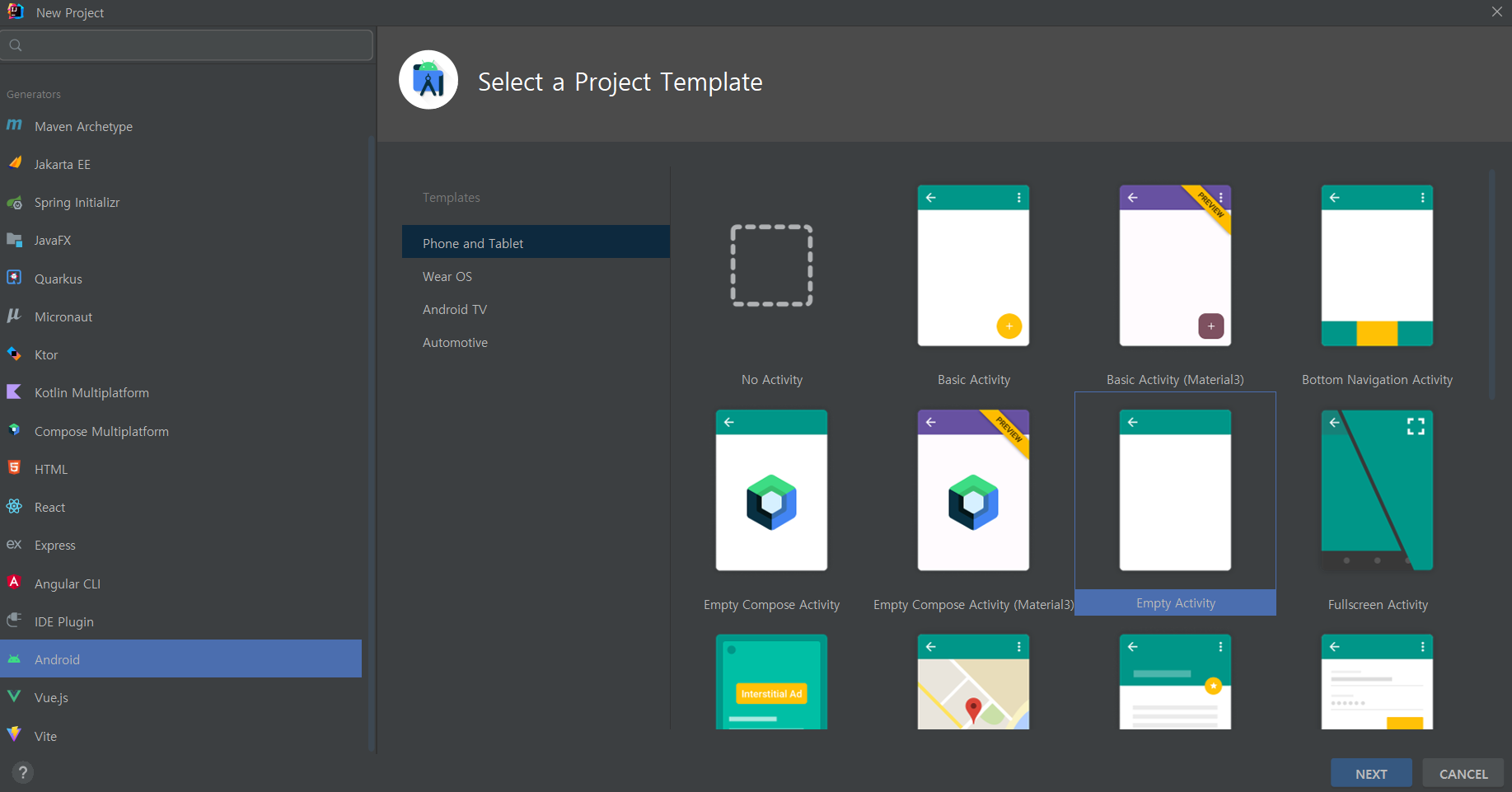Choose the Google Maps template thumbnail
The image size is (1512, 792).
973,682
